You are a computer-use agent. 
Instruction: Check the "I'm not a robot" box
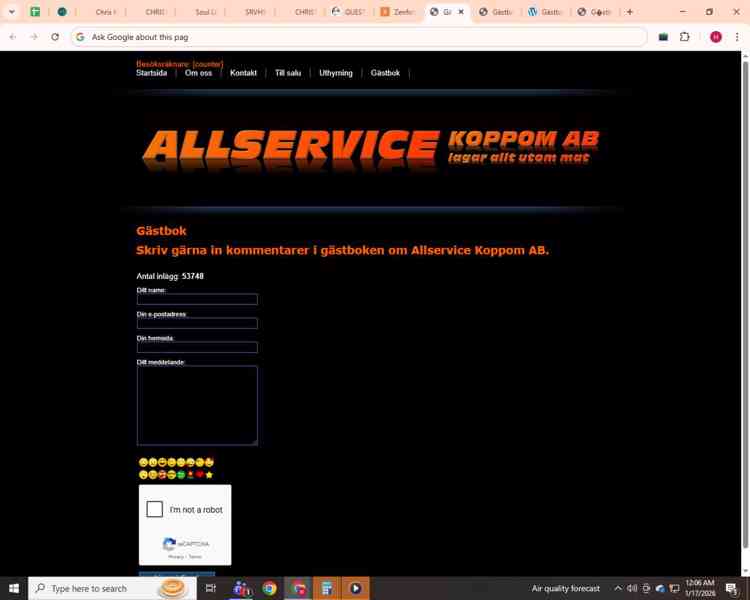tap(155, 509)
